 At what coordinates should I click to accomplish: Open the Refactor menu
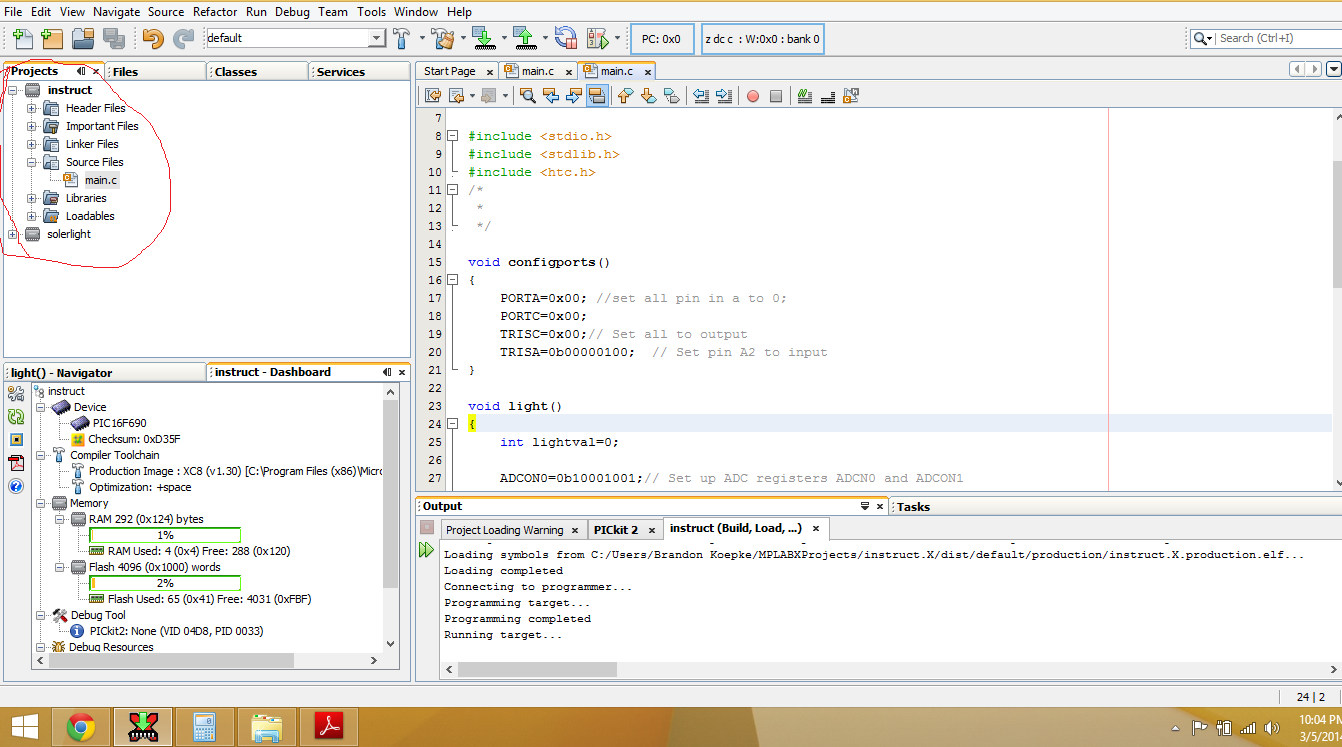click(215, 12)
